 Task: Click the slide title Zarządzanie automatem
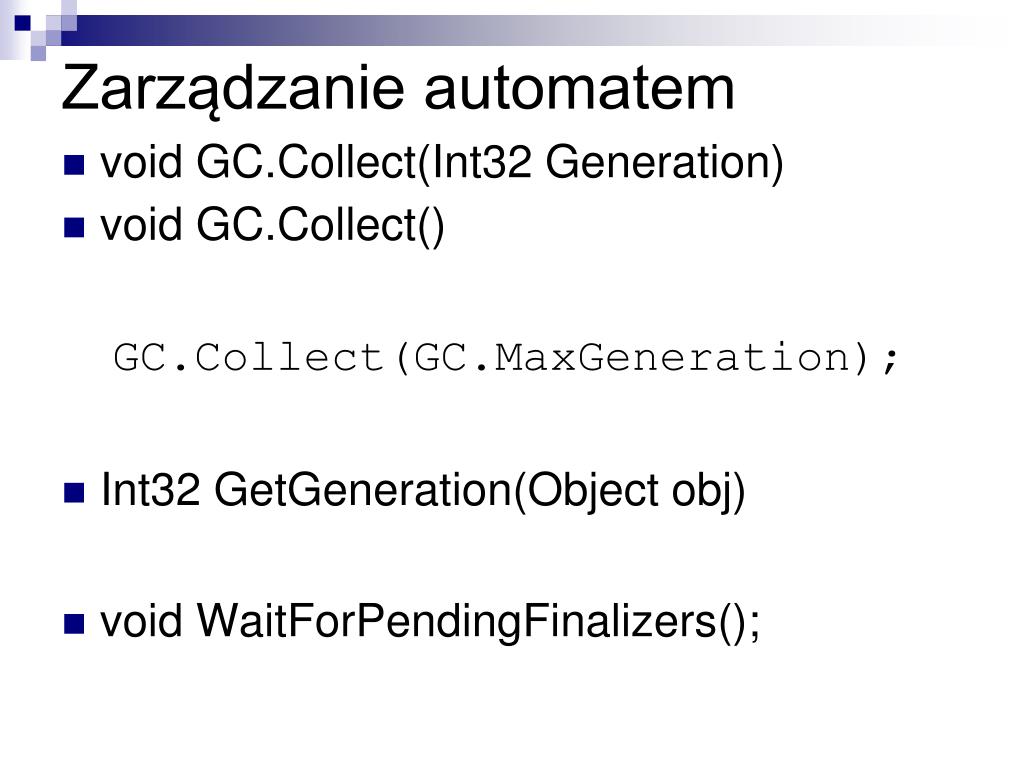point(398,89)
